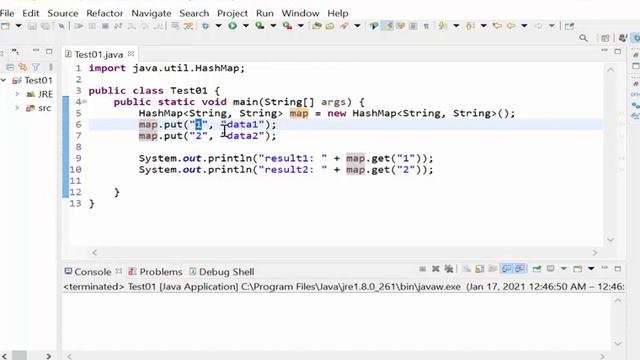Click the Open Type icon
Viewport: 640px width, 360px height.
coord(330,26)
